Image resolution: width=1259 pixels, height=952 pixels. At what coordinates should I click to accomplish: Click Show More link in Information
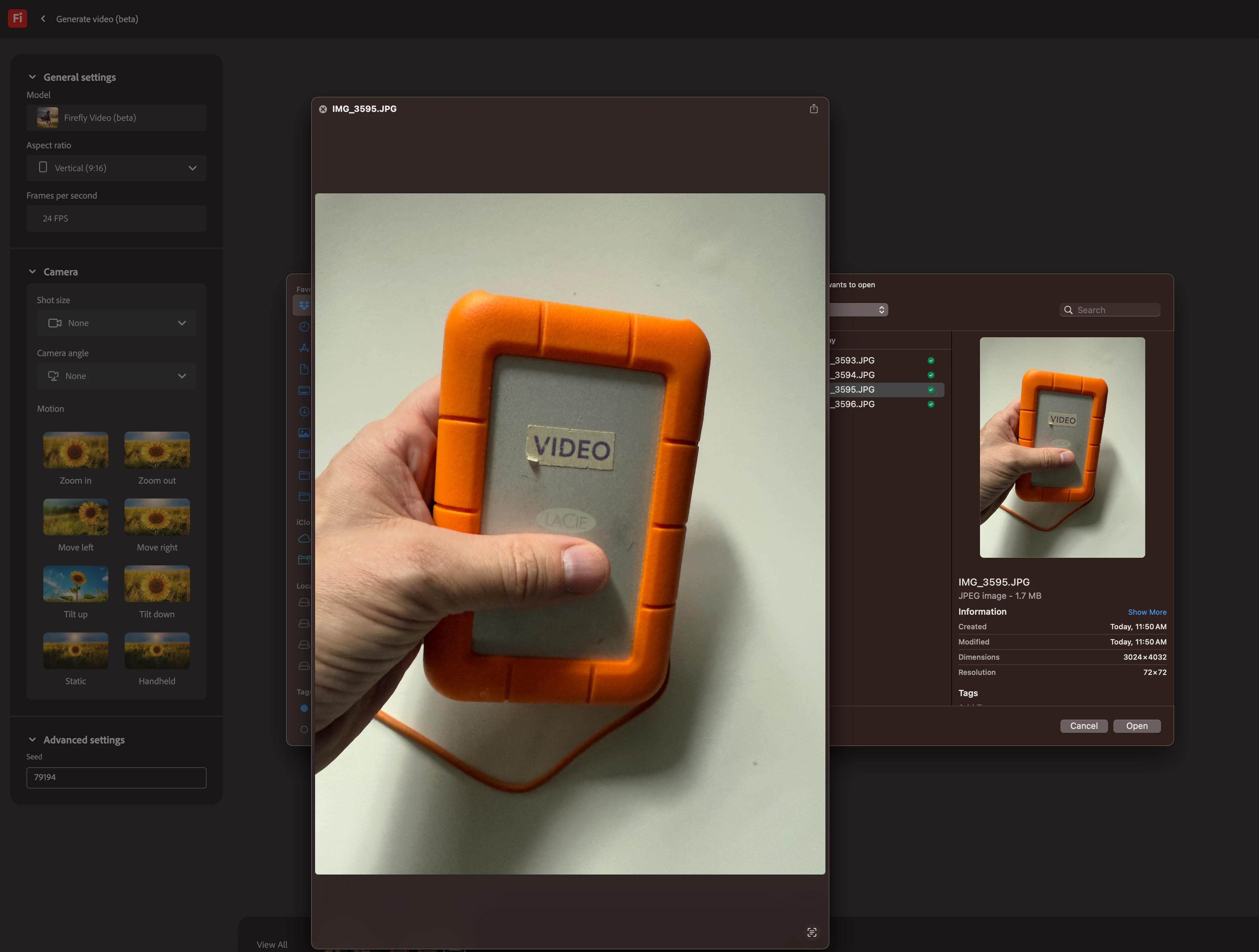1147,612
